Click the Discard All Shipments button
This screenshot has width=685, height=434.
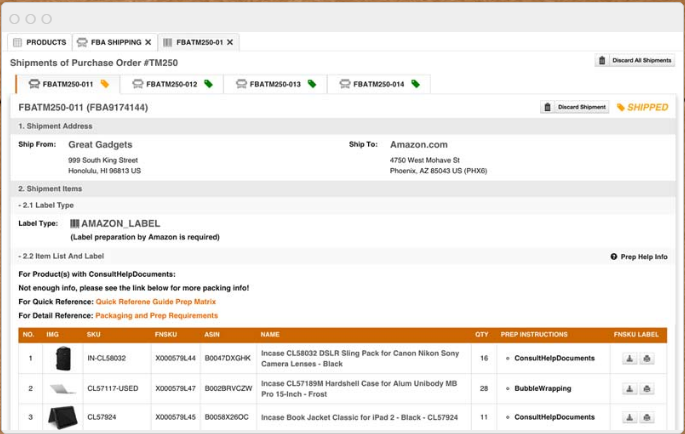point(635,60)
